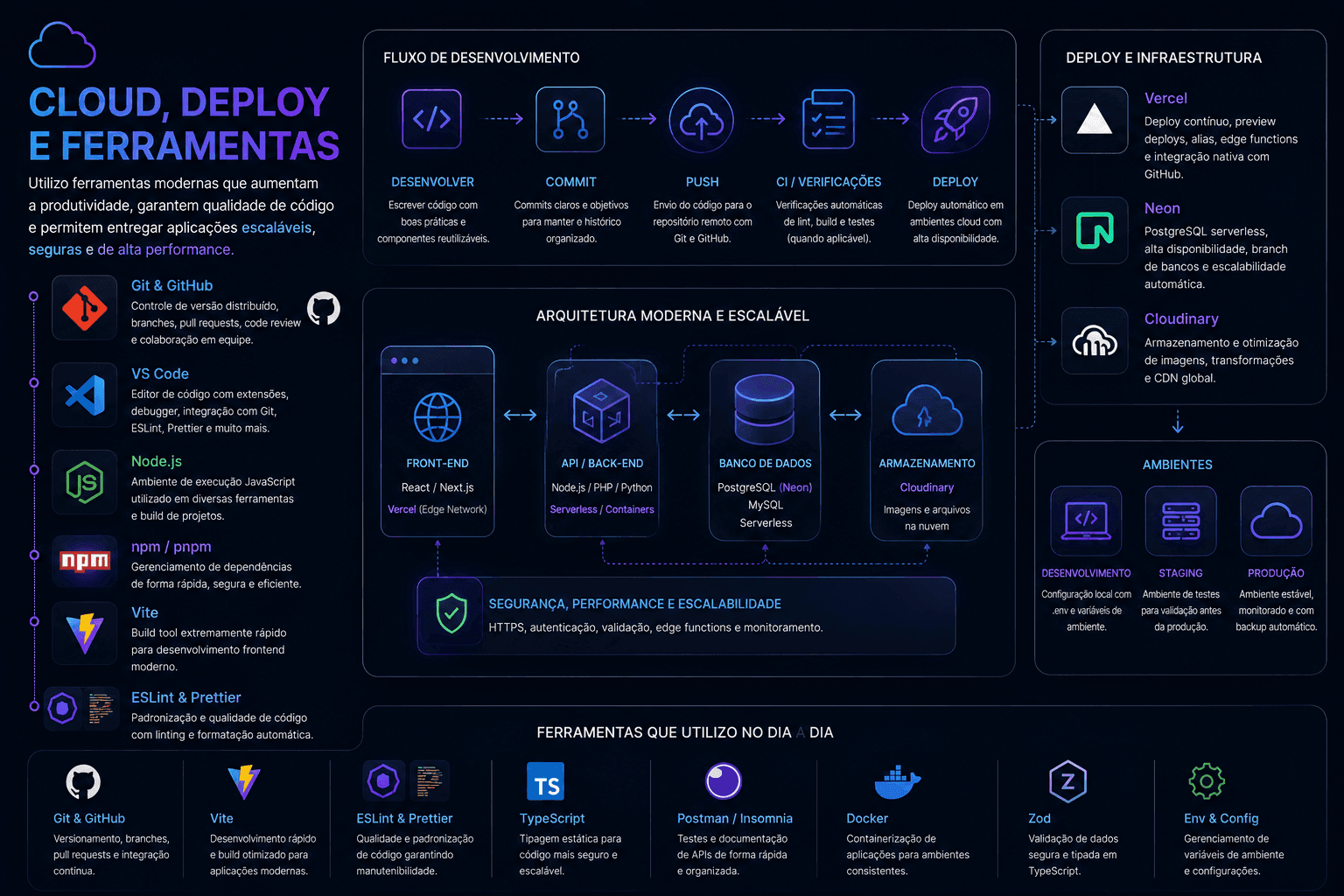This screenshot has height=896, width=1344.
Task: Click the "AMBIENTES" heading
Action: pyautogui.click(x=1178, y=465)
